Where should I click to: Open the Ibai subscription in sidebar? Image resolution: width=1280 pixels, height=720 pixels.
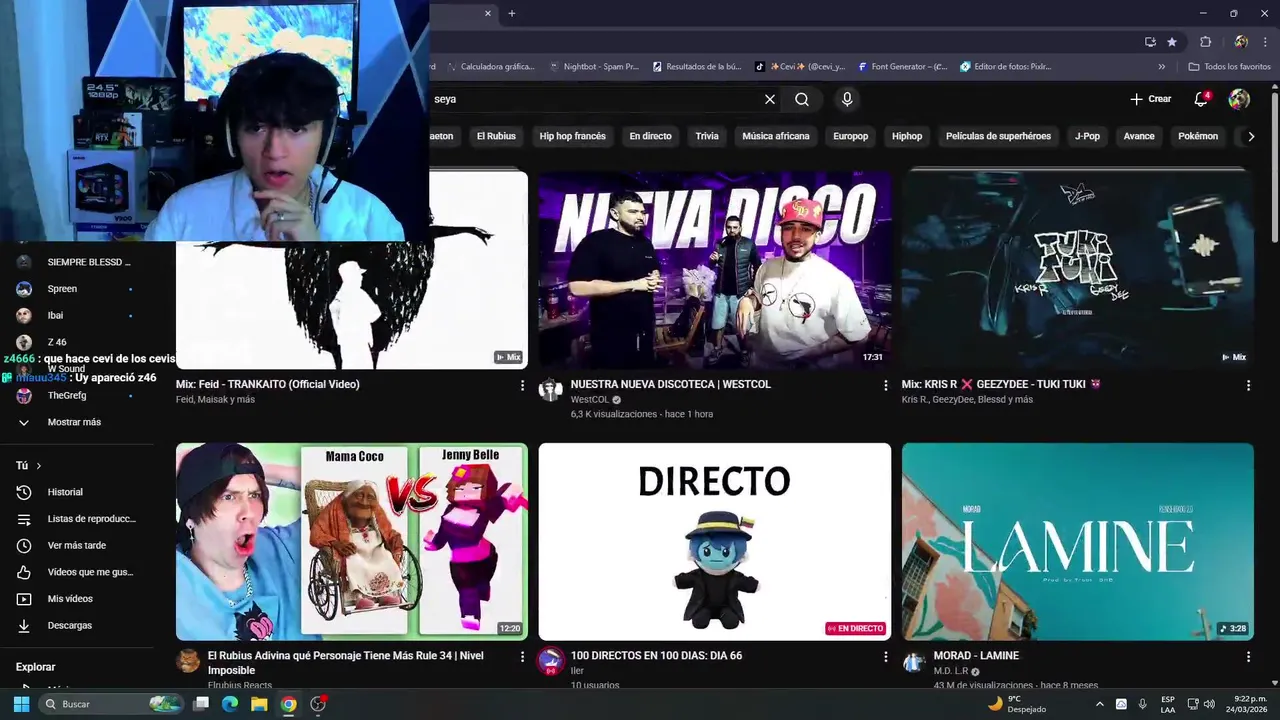point(77,316)
